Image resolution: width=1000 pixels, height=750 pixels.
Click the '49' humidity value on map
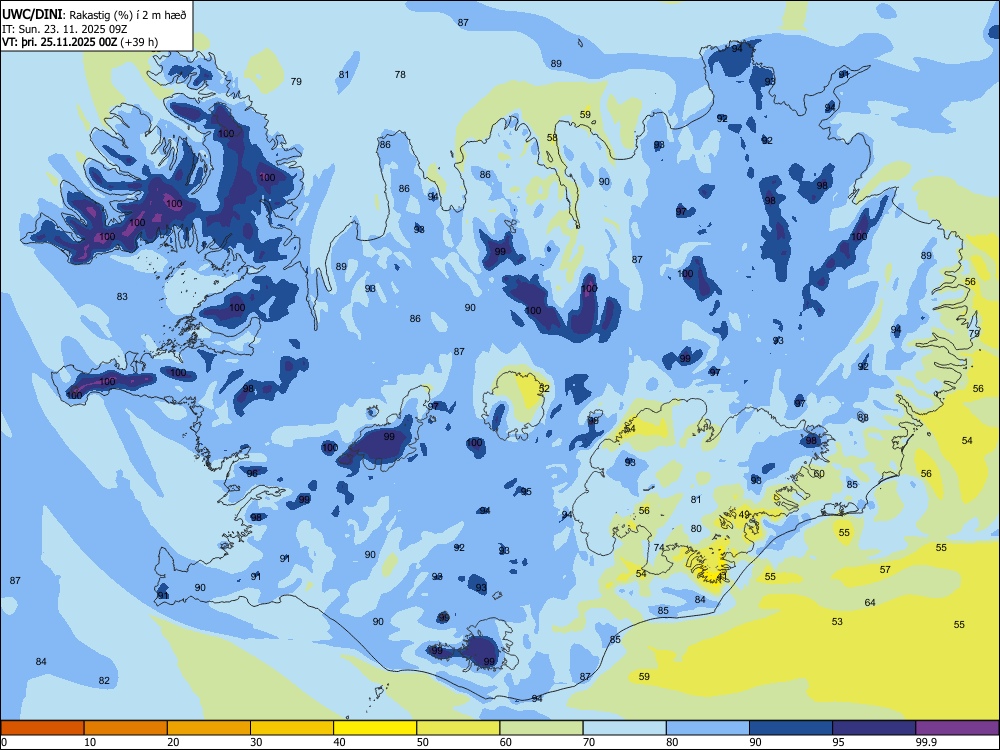[744, 515]
